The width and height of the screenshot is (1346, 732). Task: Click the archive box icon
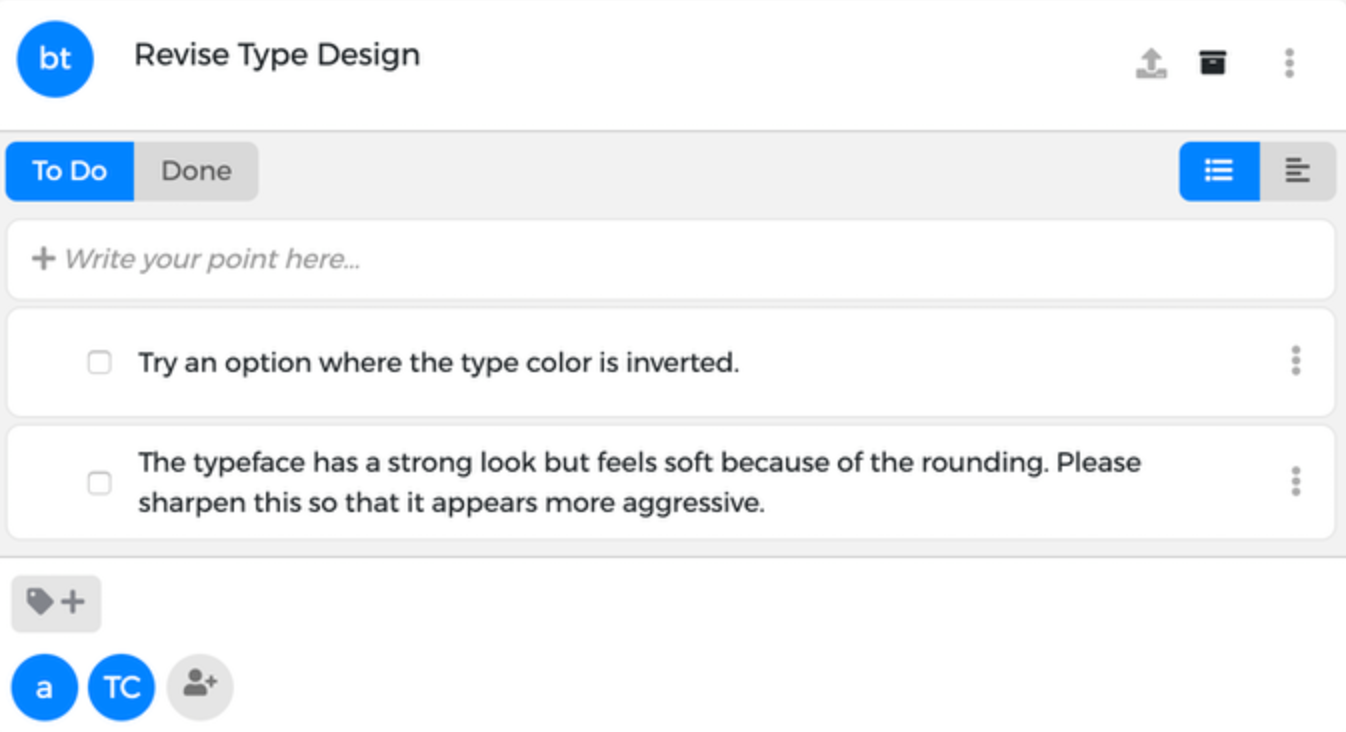1212,63
